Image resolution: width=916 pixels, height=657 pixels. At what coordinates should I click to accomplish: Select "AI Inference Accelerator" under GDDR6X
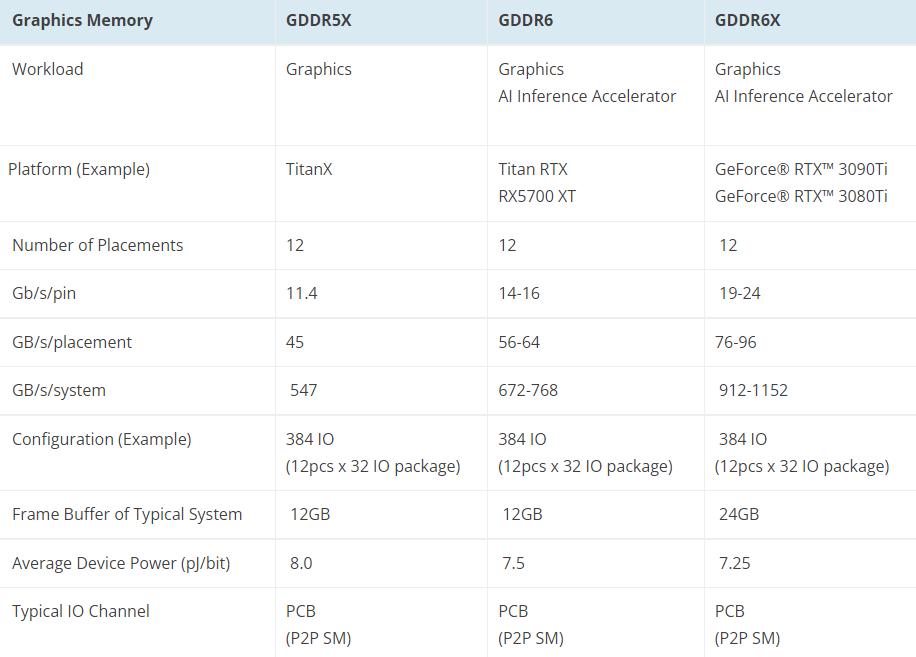[x=804, y=96]
